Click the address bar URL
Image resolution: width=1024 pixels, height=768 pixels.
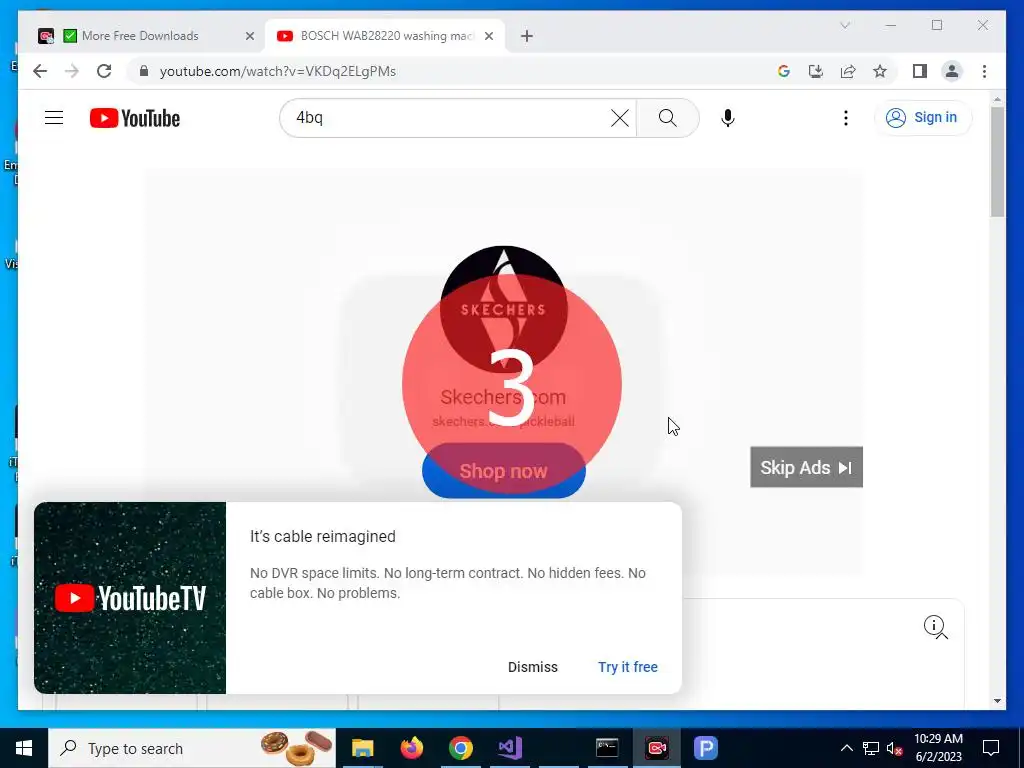point(278,71)
